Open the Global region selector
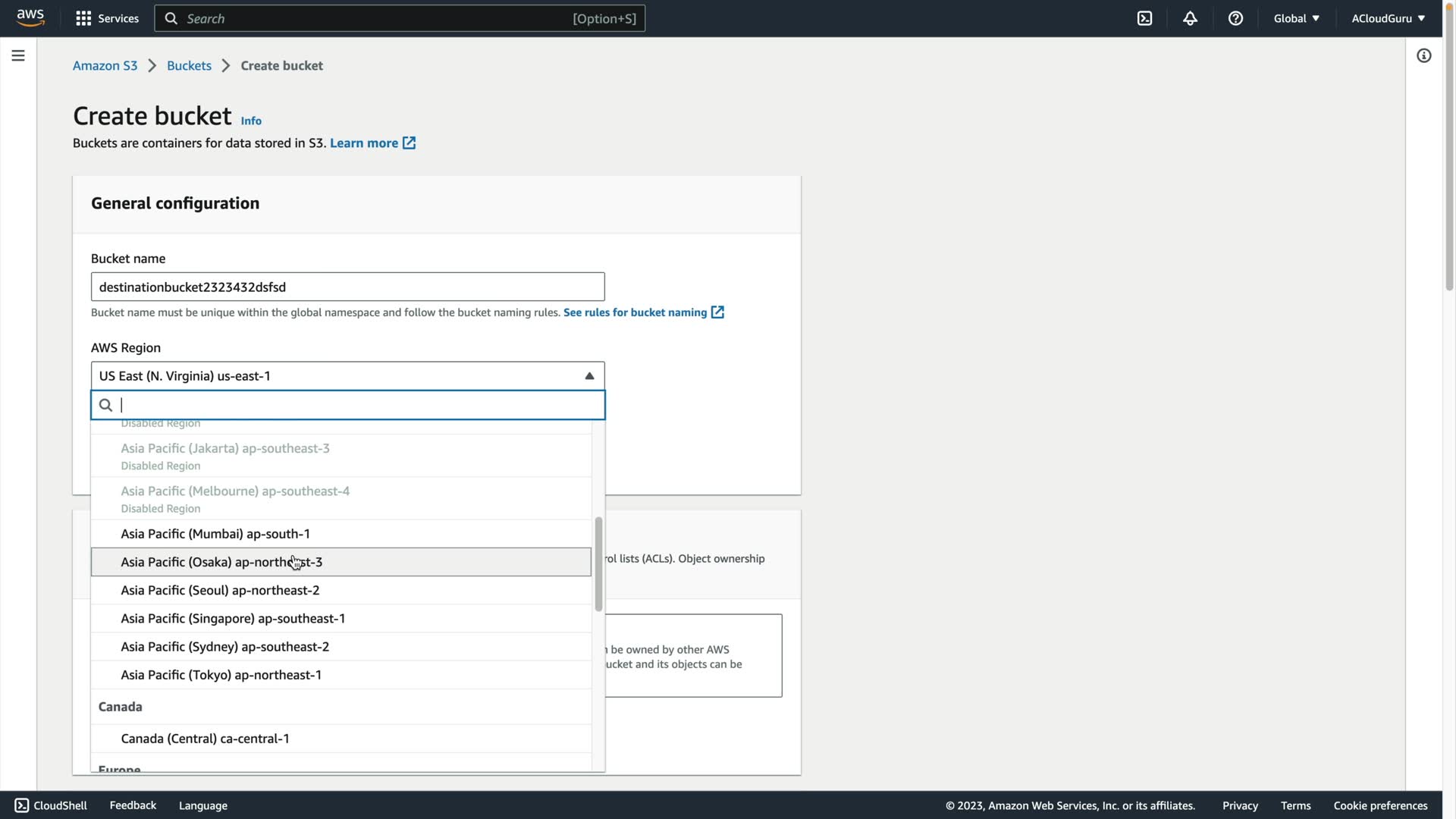 coord(1296,18)
